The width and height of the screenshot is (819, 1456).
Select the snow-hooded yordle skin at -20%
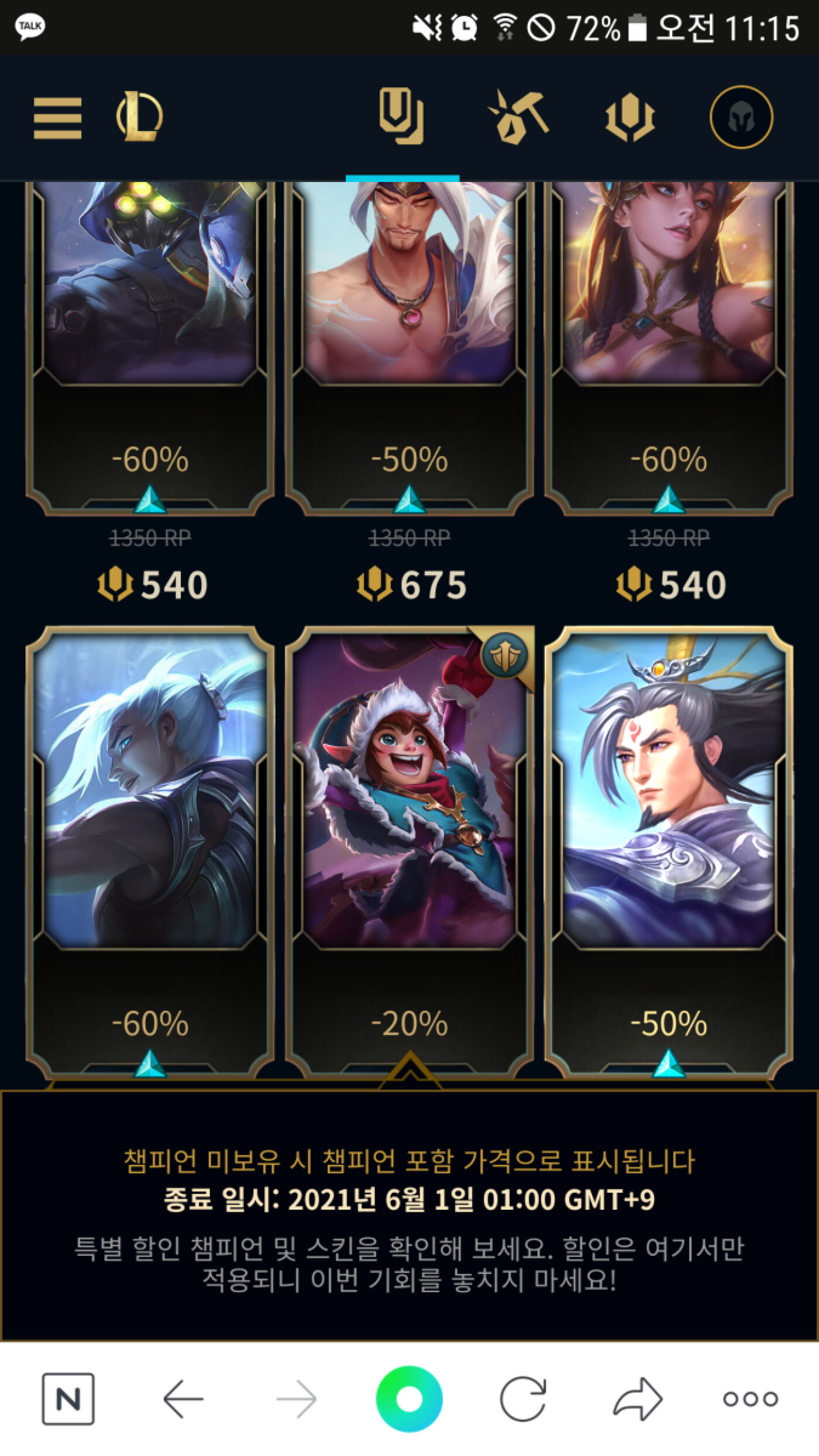coord(409,852)
